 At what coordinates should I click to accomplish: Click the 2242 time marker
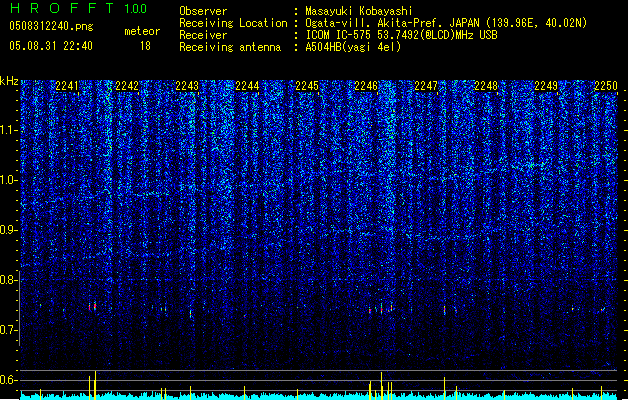[127, 86]
